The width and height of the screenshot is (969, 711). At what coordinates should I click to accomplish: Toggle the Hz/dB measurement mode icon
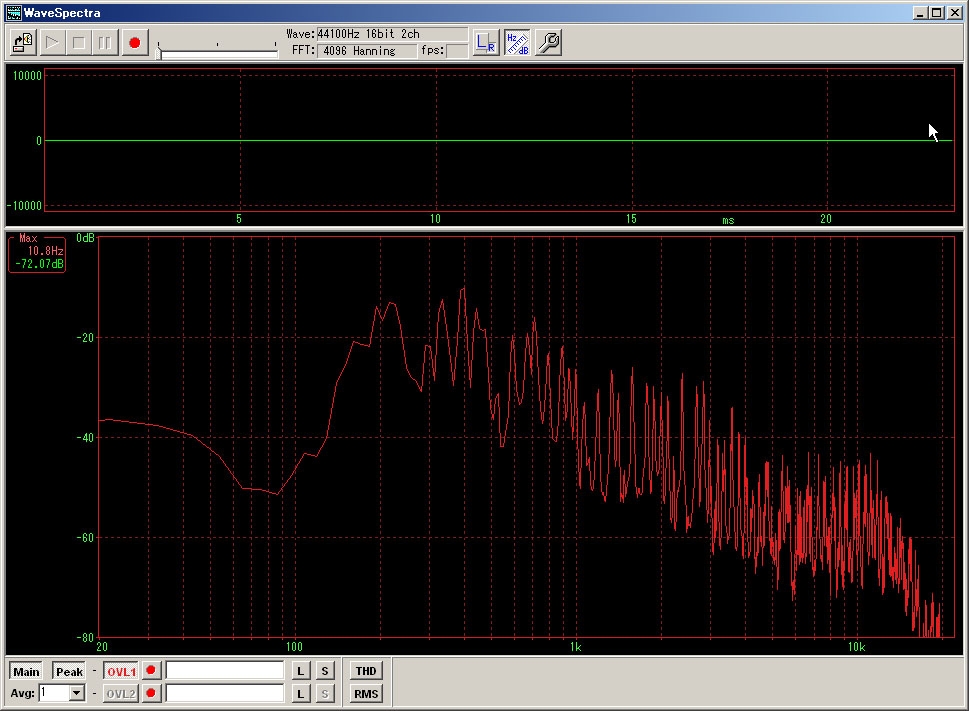pos(517,43)
